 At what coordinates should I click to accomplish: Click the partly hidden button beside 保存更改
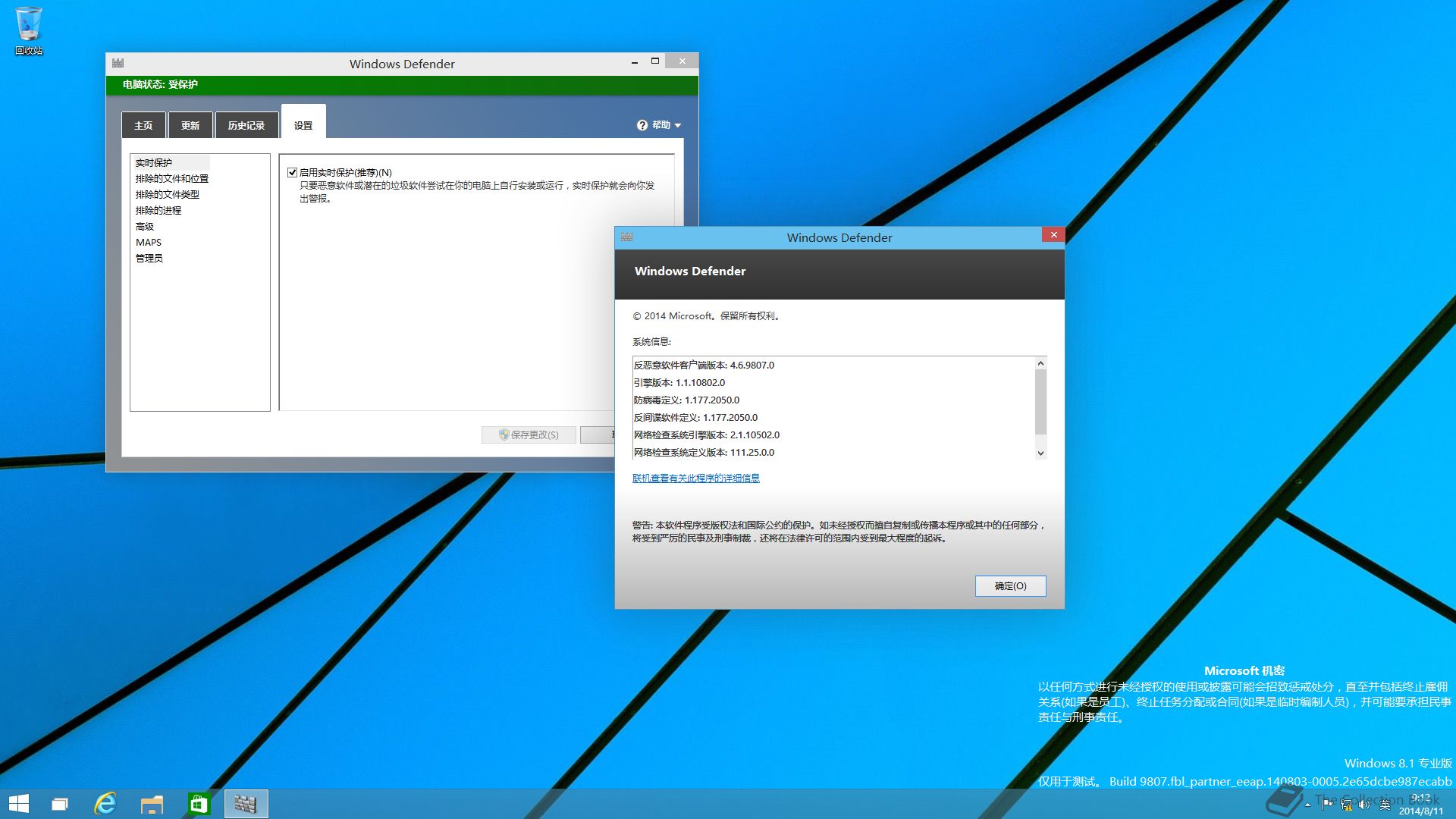pyautogui.click(x=597, y=435)
